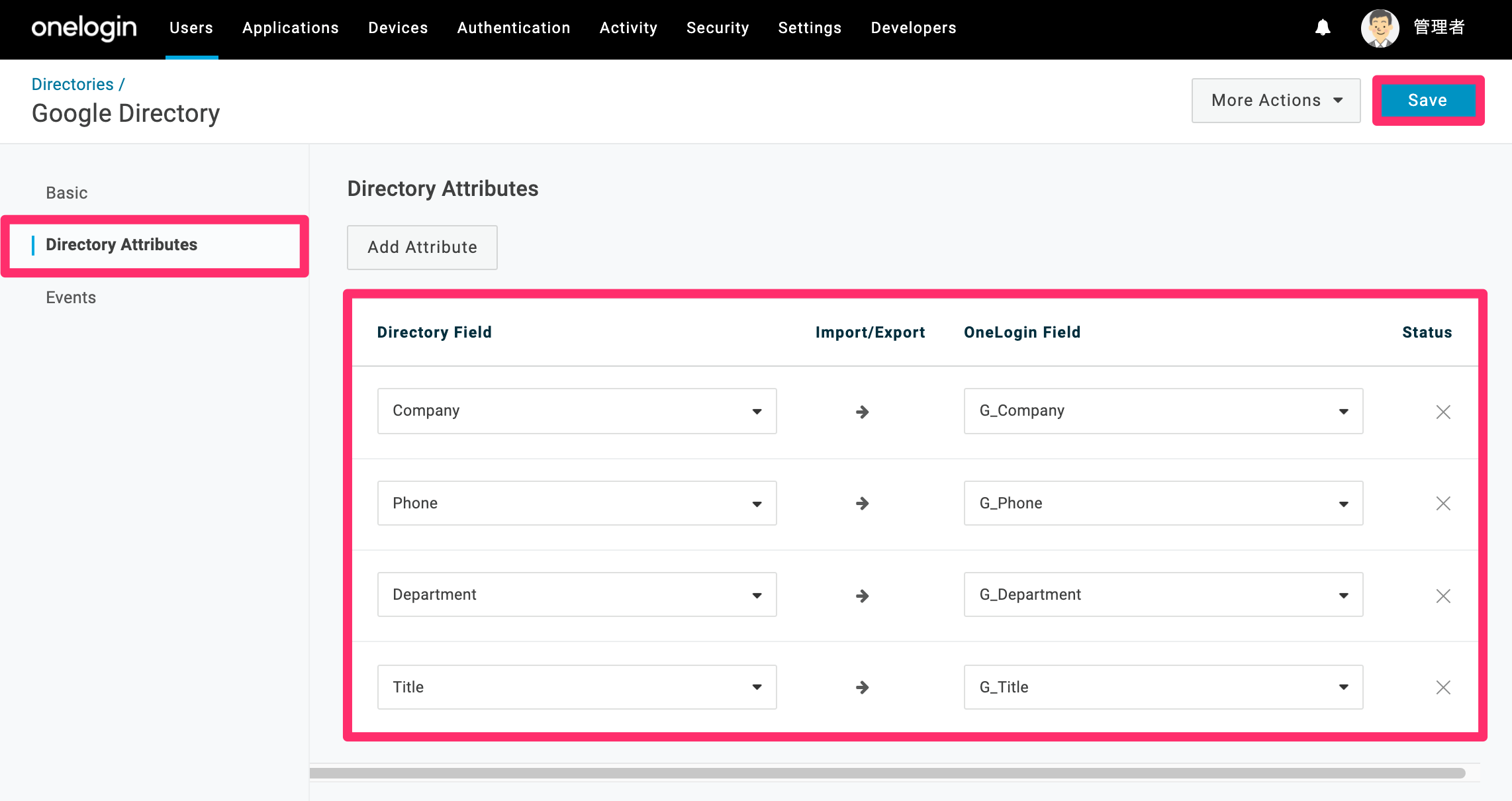Remove the Department attribute row
Image resolution: width=1512 pixels, height=801 pixels.
coord(1443,596)
